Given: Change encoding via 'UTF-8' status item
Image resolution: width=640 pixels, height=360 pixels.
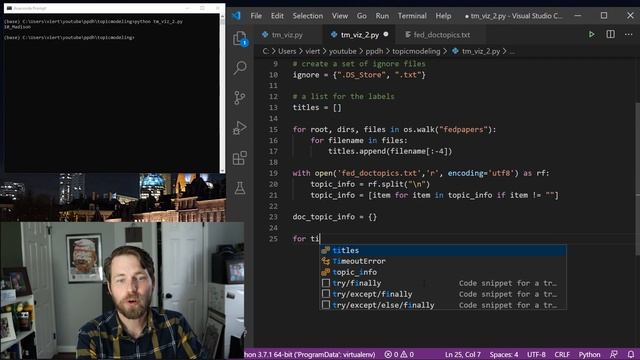Looking at the screenshot, I should coord(536,354).
